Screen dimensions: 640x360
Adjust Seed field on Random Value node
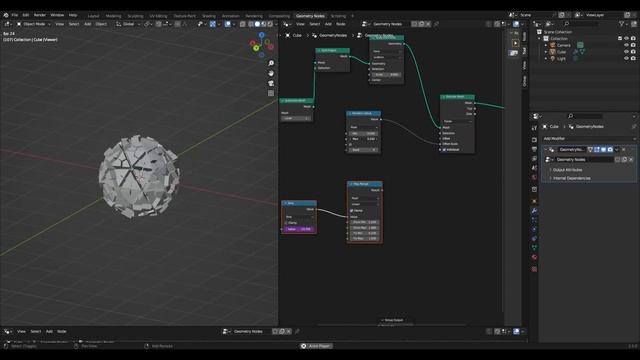(x=364, y=150)
